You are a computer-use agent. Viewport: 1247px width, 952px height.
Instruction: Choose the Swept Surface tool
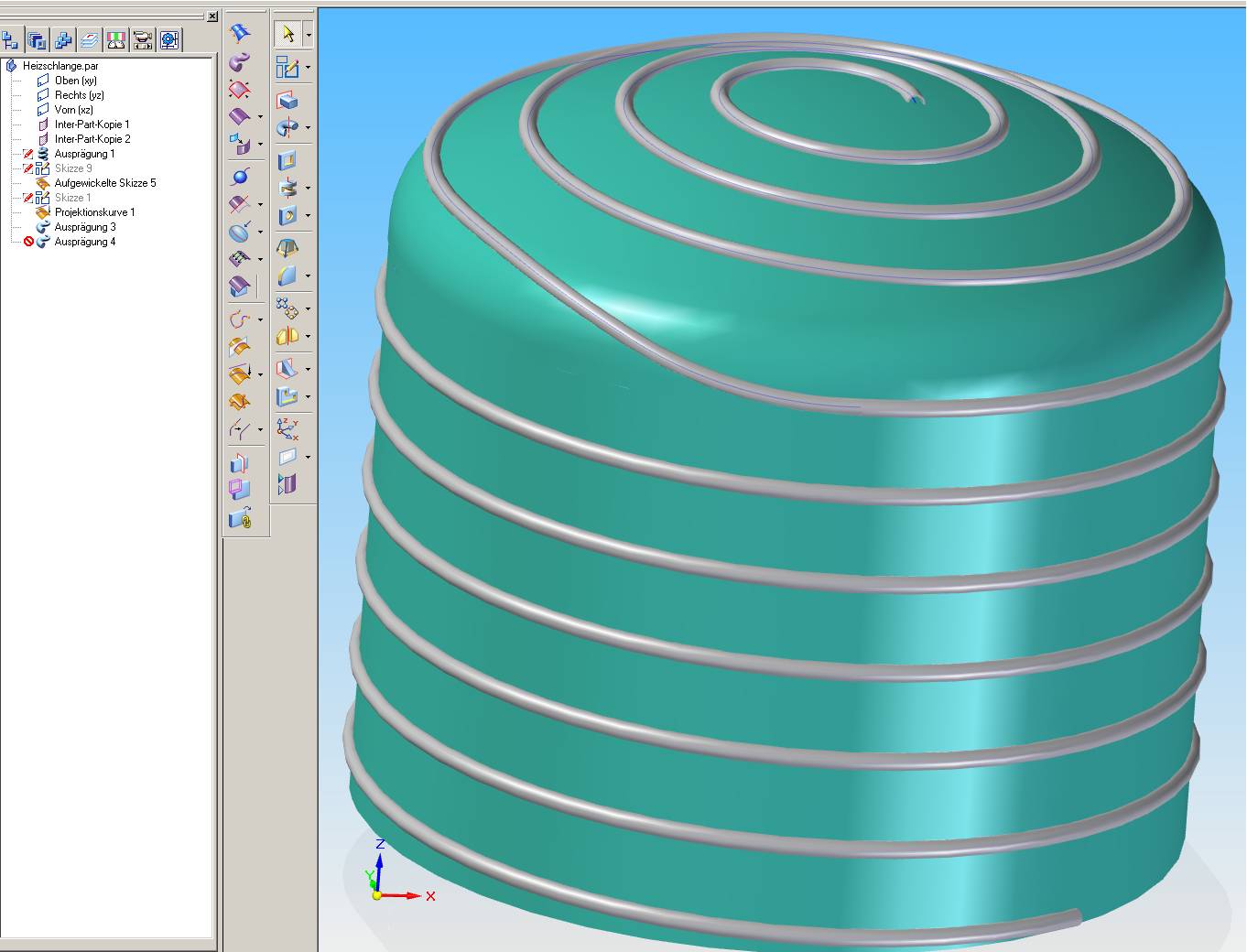pos(239,61)
